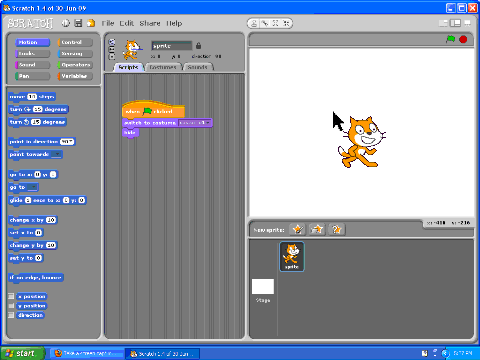Enter presentation mode via its icon
This screenshot has height=360, width=480.
click(467, 23)
